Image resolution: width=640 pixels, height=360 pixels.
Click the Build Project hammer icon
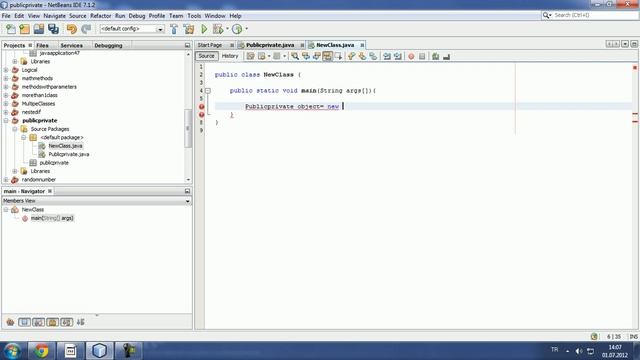tap(174, 29)
